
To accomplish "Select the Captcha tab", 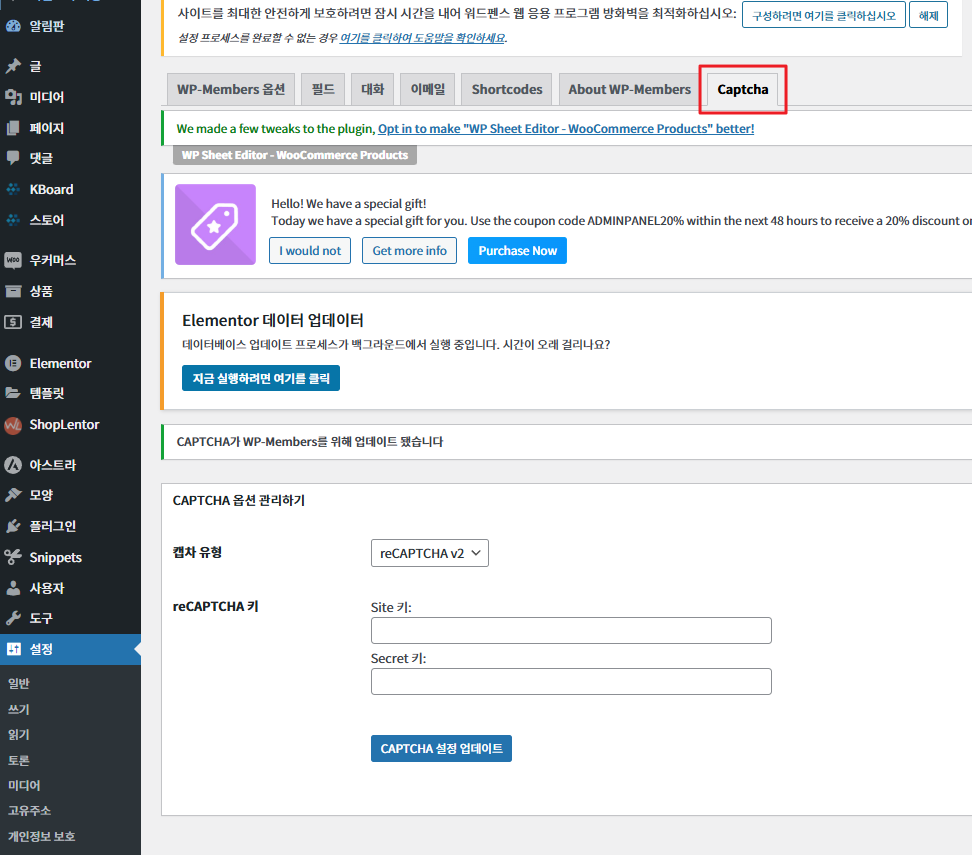I will tap(743, 89).
